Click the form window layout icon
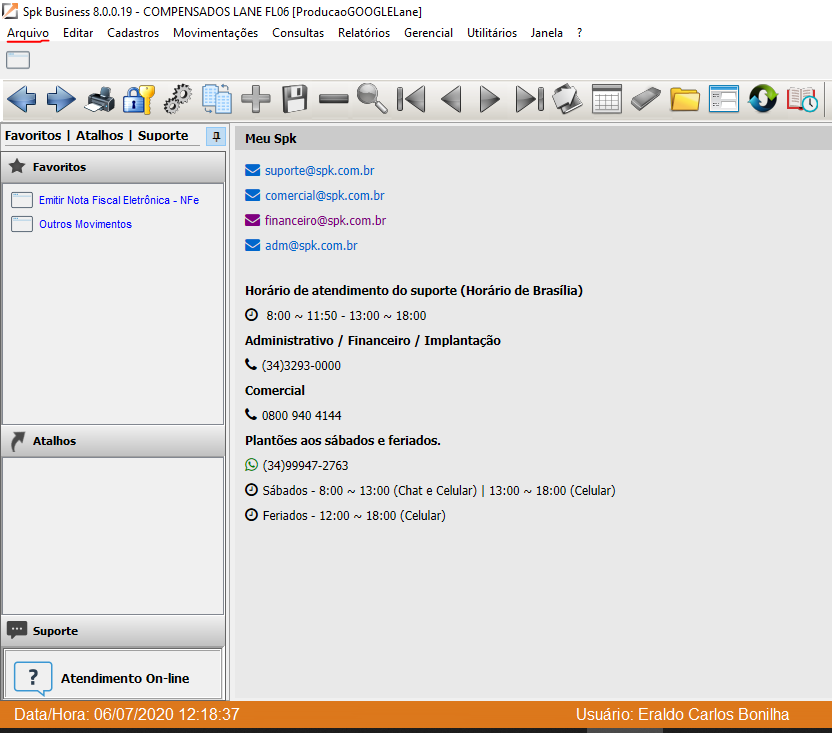 point(724,99)
